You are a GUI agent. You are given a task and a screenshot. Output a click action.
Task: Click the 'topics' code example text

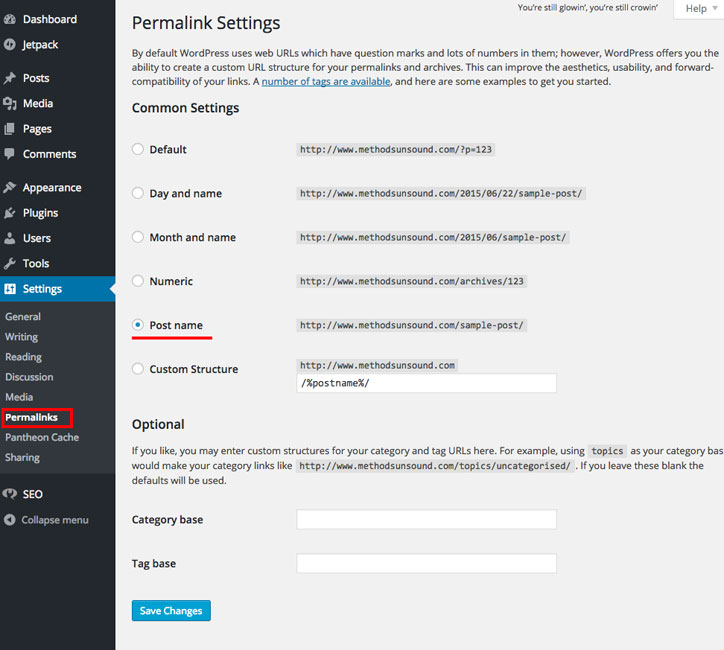point(607,451)
